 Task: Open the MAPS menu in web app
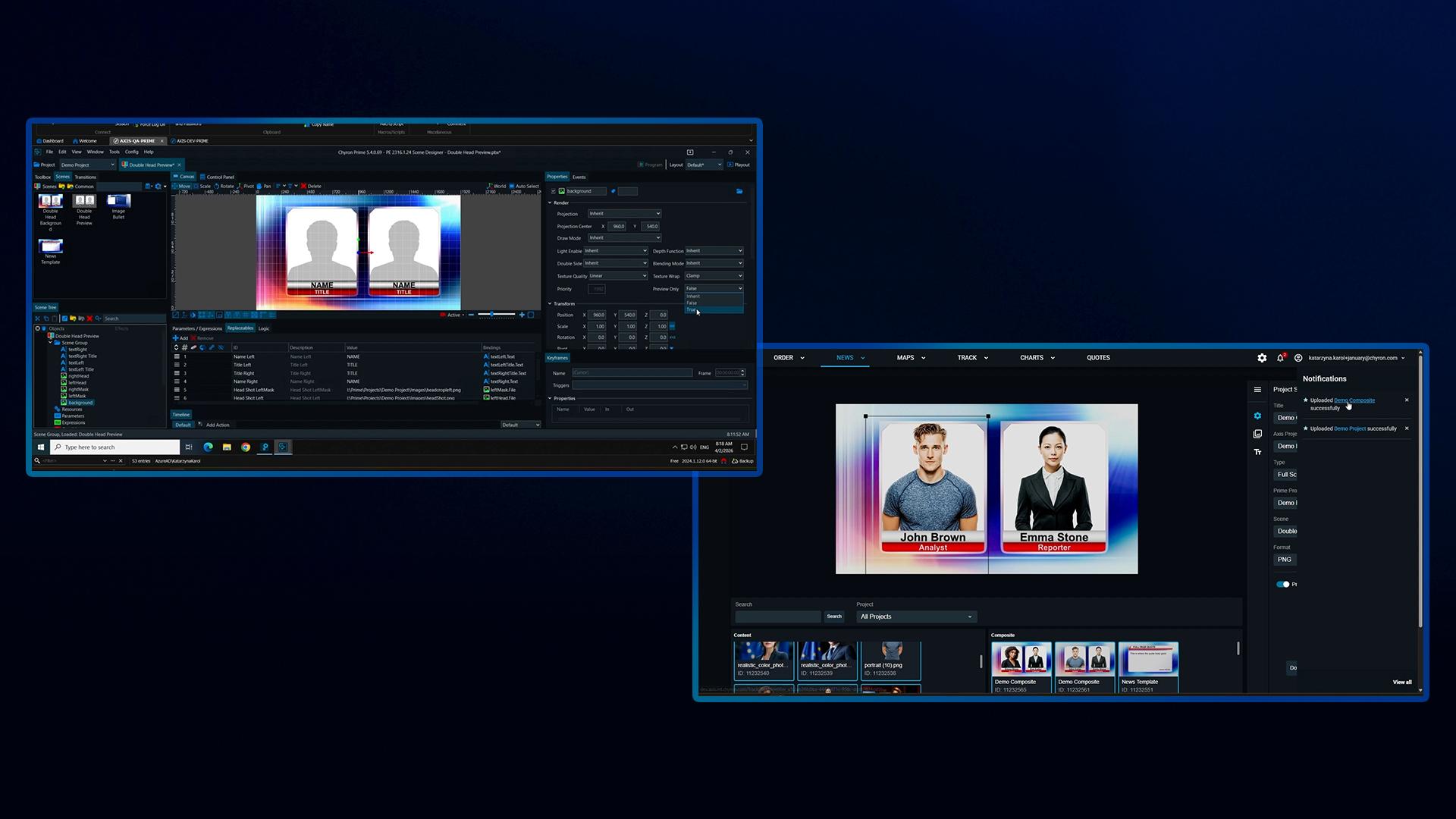tap(911, 358)
